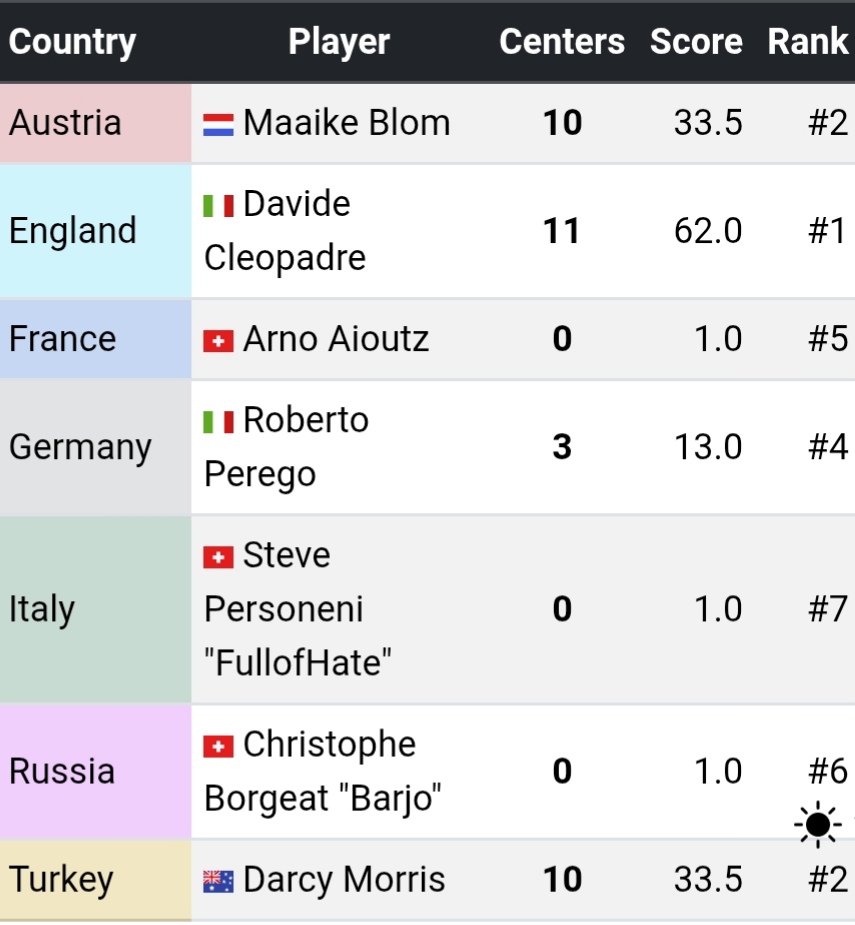Click the Netherlands flag beside Maaike Blom
This screenshot has height=925, width=855.
[x=218, y=124]
